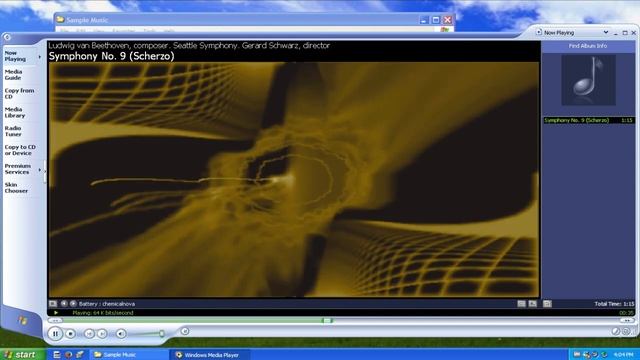
Task: Click the green system tray icon
Action: 604,354
